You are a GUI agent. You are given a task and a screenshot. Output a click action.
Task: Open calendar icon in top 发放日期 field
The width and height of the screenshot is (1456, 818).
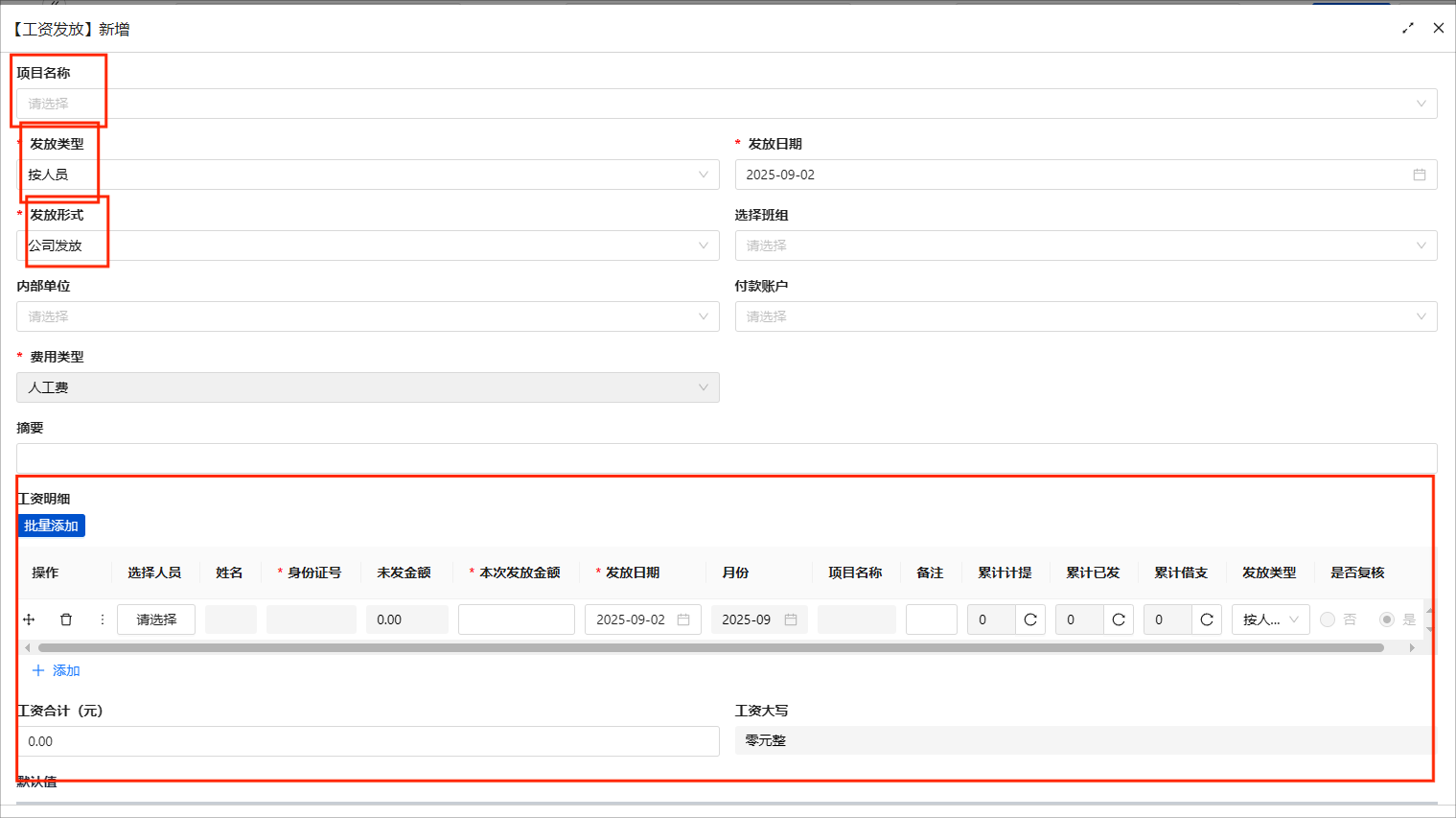pos(1420,175)
